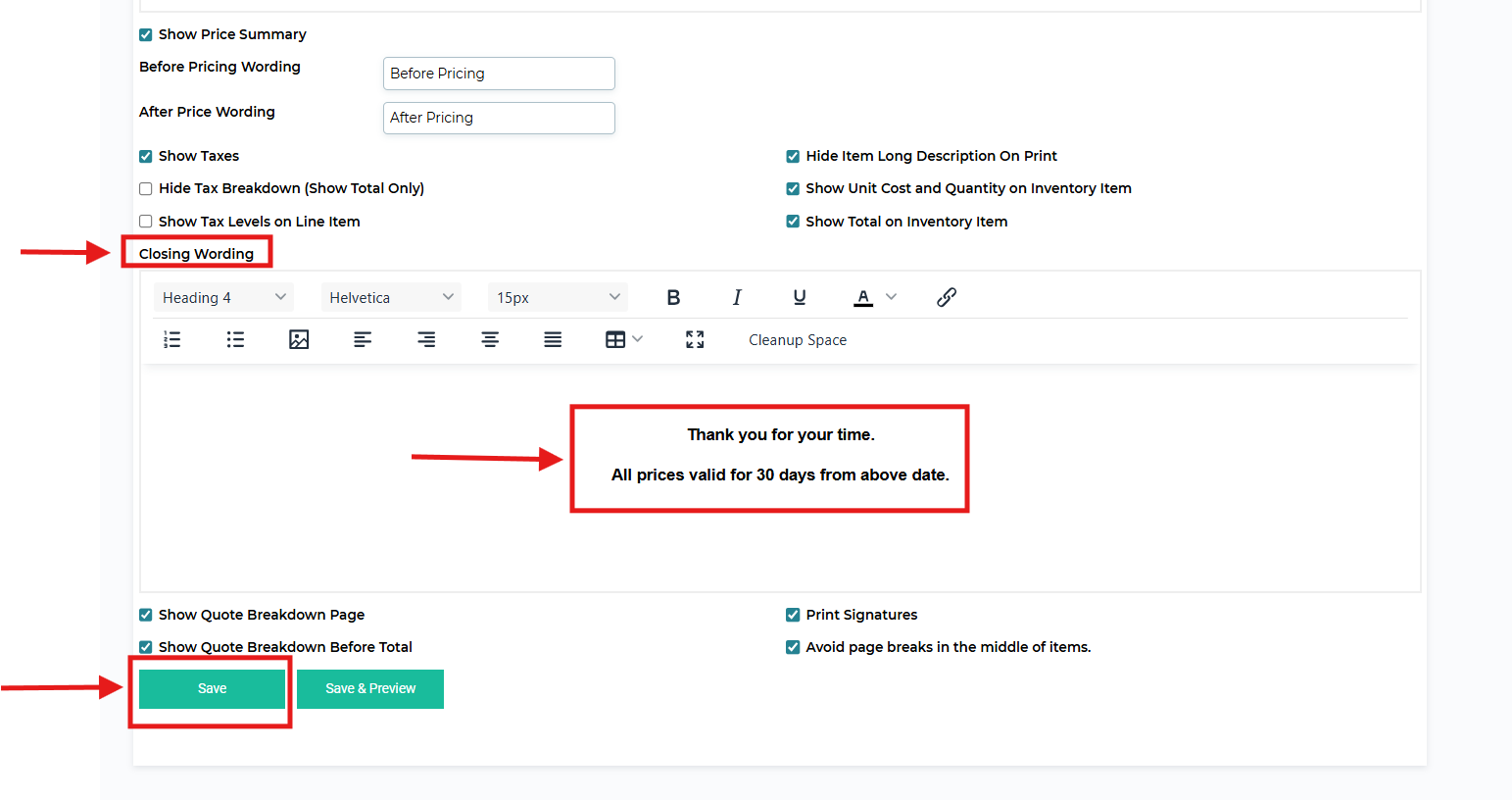Create a bulleted list
1512x800 pixels.
[235, 340]
